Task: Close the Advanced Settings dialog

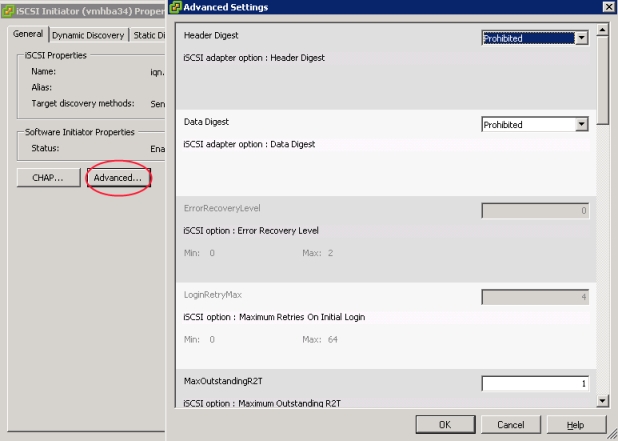Action: point(608,7)
